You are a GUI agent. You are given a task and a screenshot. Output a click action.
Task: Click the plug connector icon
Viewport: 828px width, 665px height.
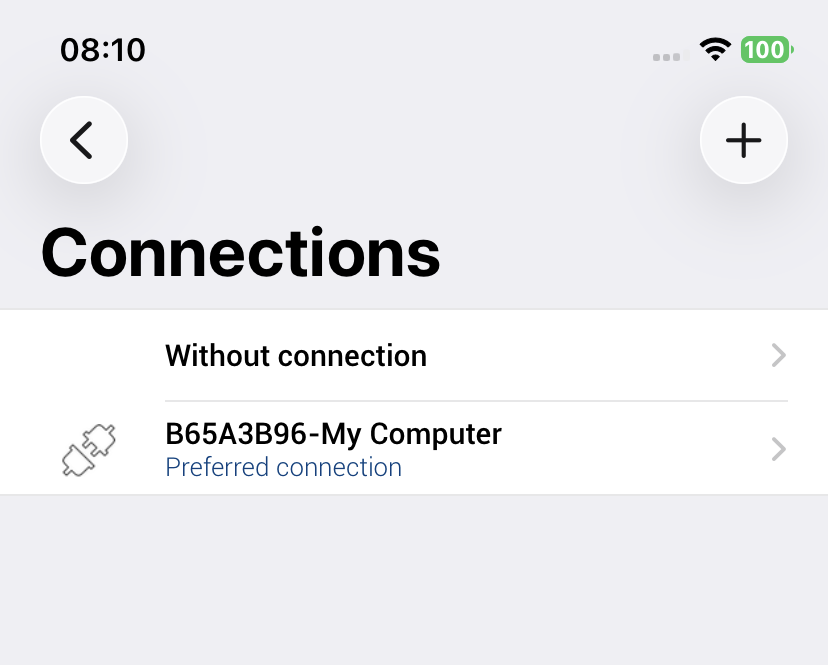(x=89, y=450)
